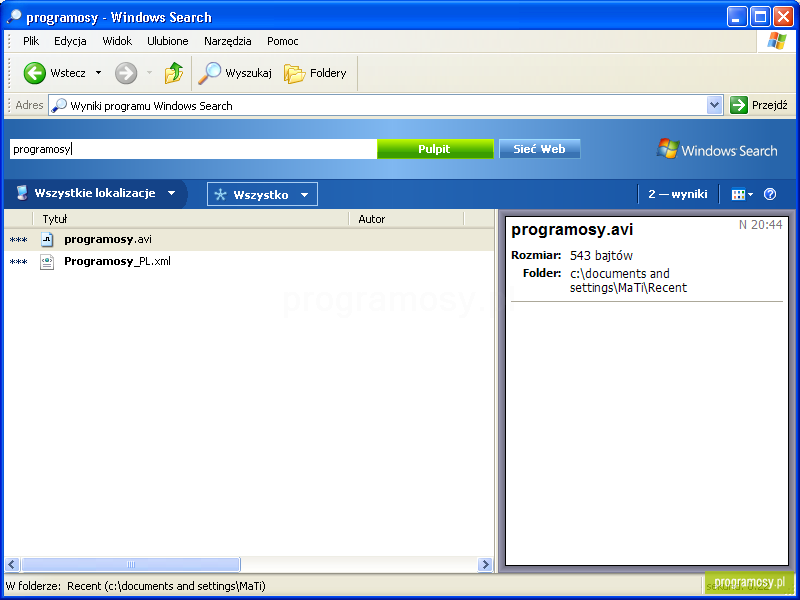Click the Windows flag icon in menu bar
The height and width of the screenshot is (600, 800).
[x=776, y=41]
